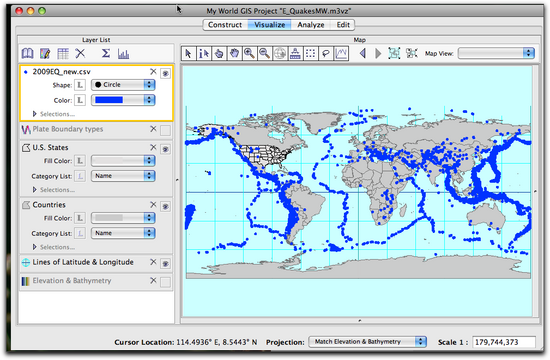Show the Plate Boundary types layer
Screen dimensions: 550x360
pos(166,131)
